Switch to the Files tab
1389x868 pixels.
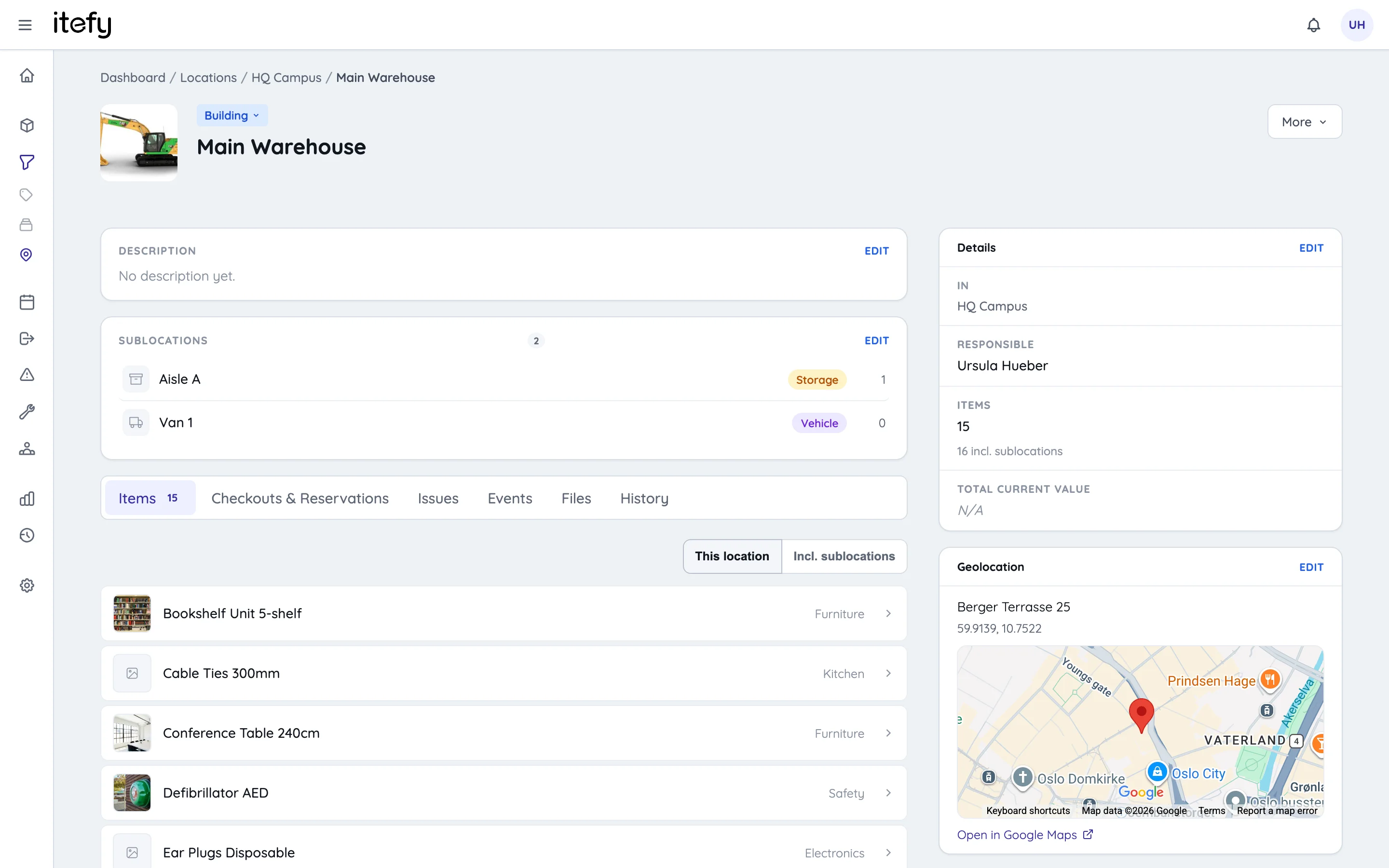point(576,498)
